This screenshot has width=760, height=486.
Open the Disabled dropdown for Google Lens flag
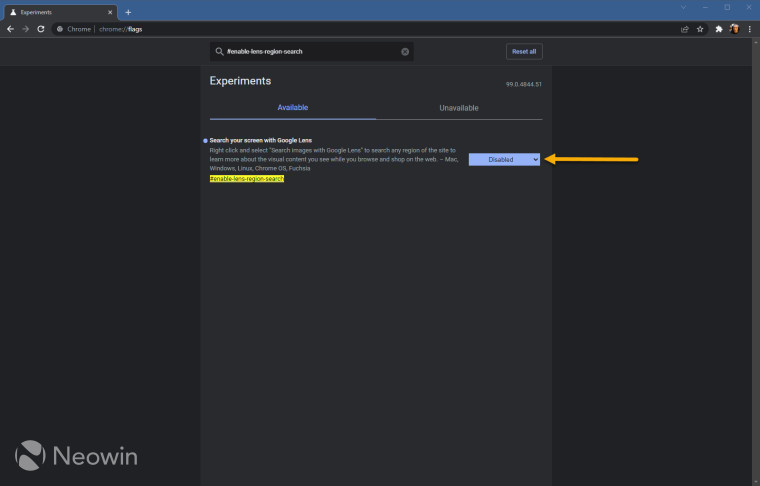(504, 159)
